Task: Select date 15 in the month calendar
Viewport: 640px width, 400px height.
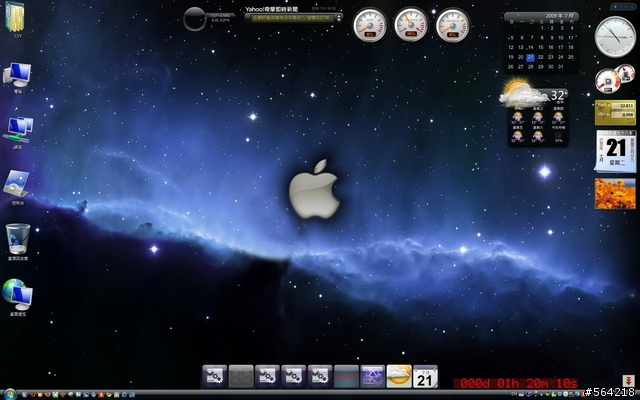Action: (x=541, y=48)
